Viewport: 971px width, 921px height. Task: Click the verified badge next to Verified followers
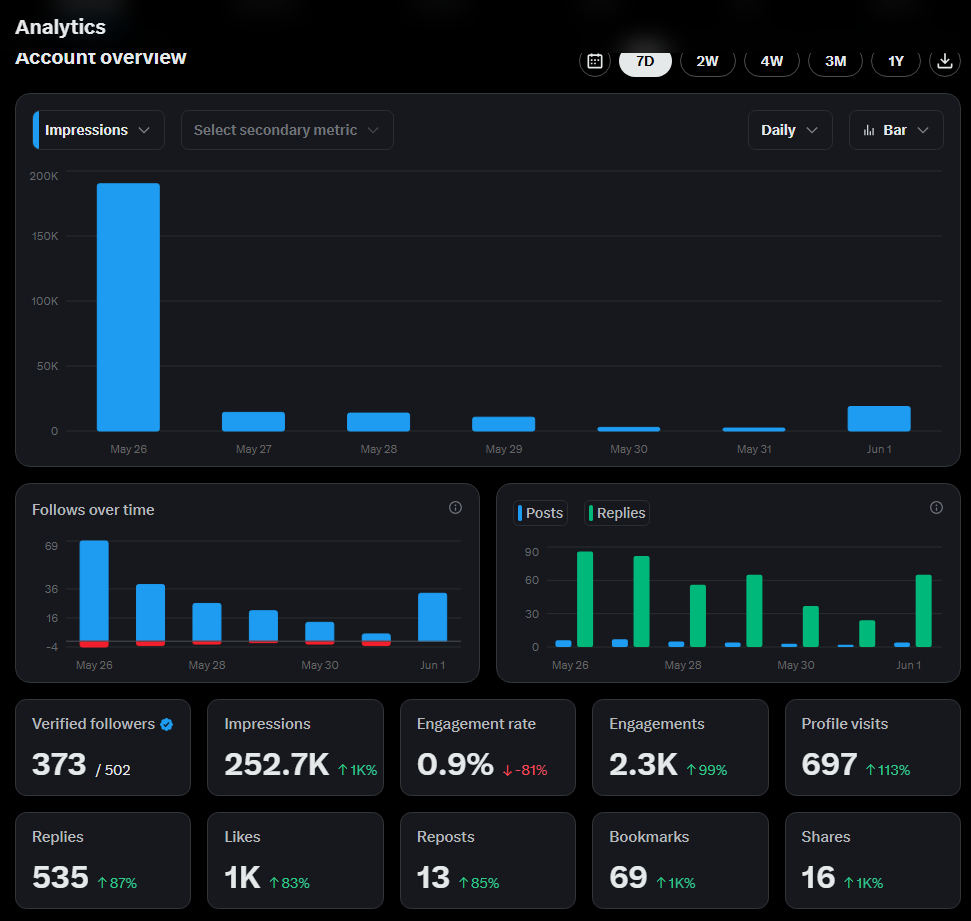click(x=167, y=724)
